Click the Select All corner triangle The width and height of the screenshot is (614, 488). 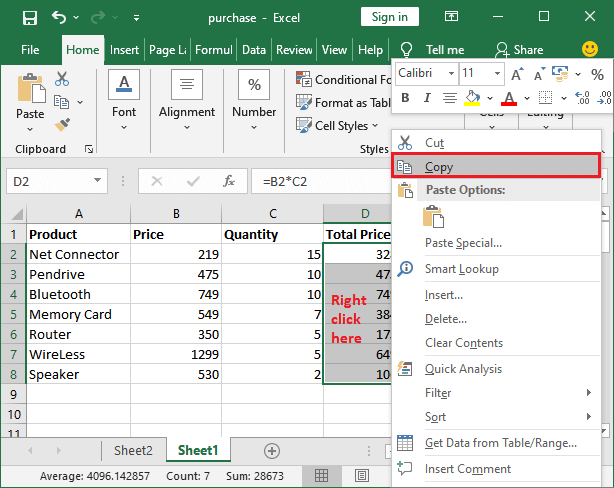click(16, 214)
